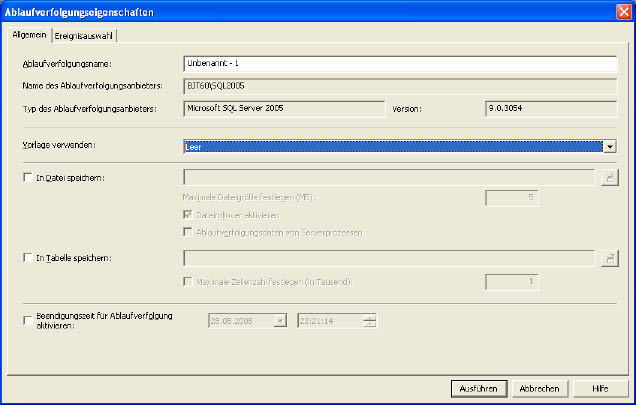Focus the maximum row count field
Image resolution: width=636 pixels, height=405 pixels.
point(514,281)
